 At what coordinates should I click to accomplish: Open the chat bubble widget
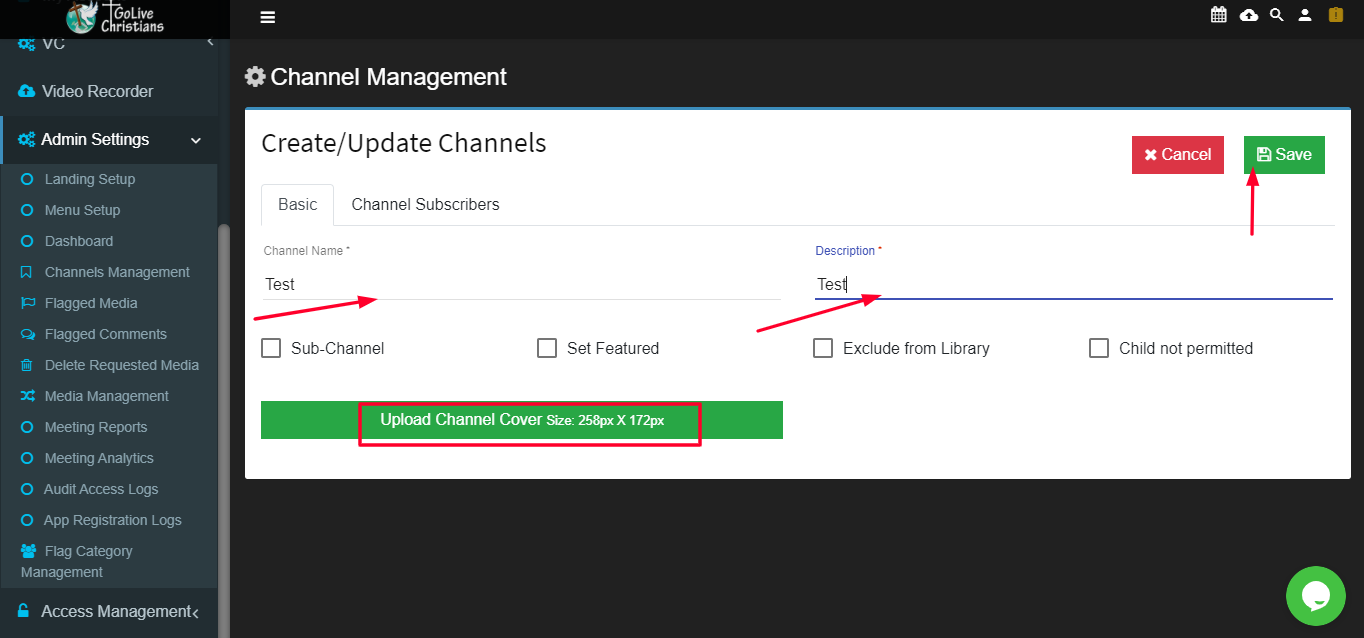1315,596
